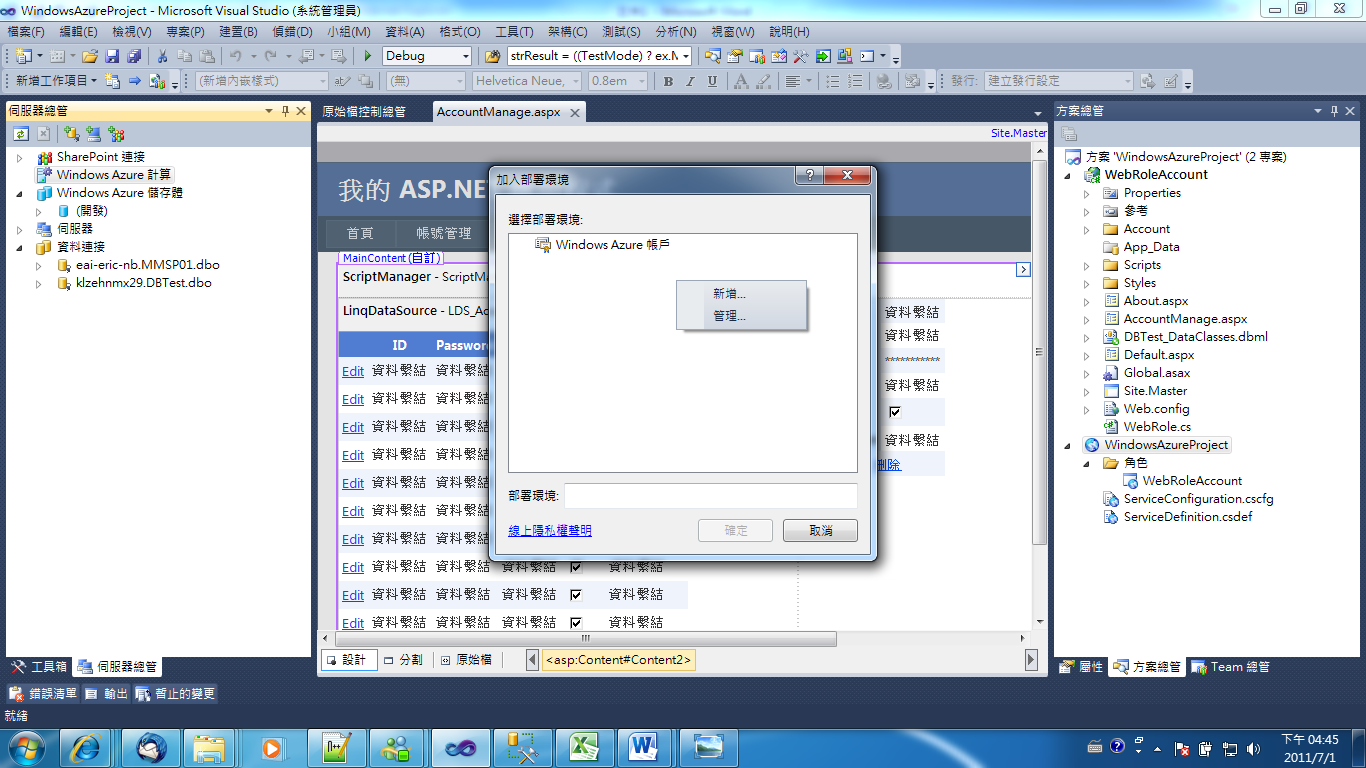1366x768 pixels.
Task: Click the 取消 button in the dialog
Action: coord(820,531)
